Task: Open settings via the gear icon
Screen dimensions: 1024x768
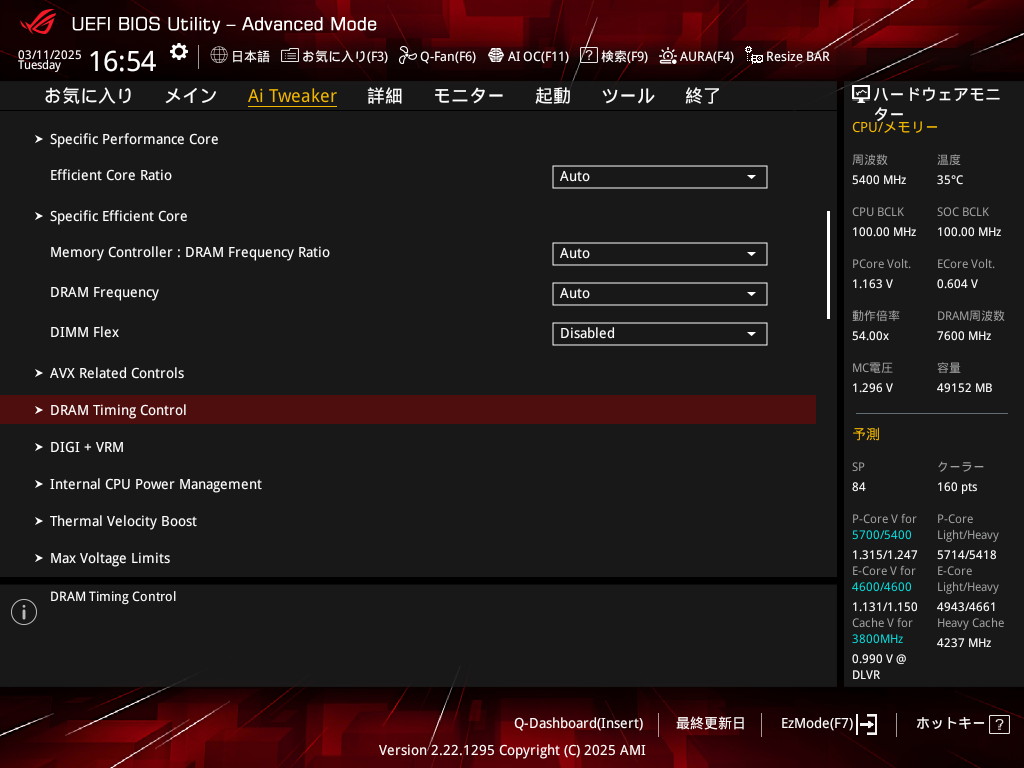Action: click(178, 52)
